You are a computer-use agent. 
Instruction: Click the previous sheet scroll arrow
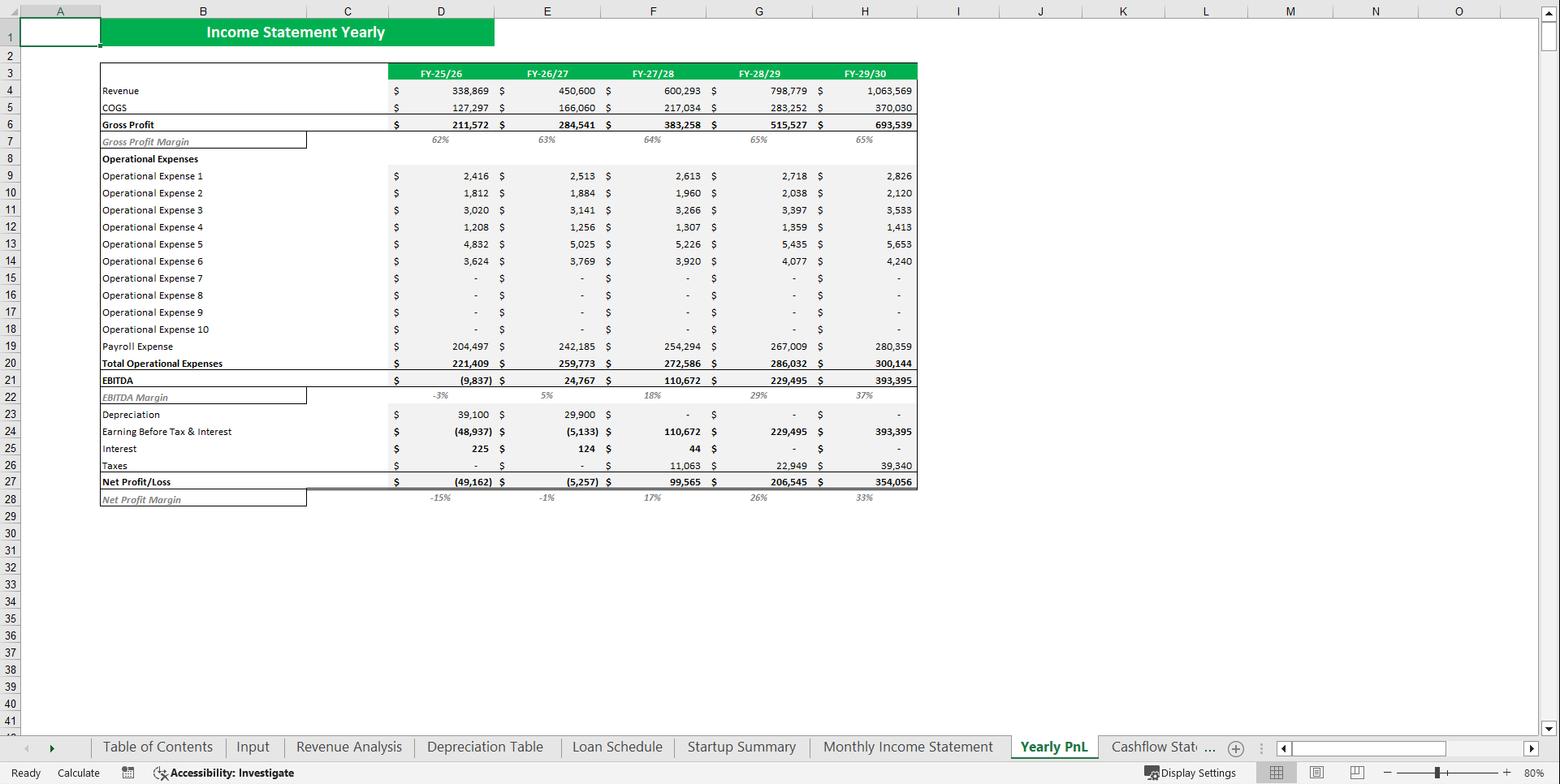27,747
